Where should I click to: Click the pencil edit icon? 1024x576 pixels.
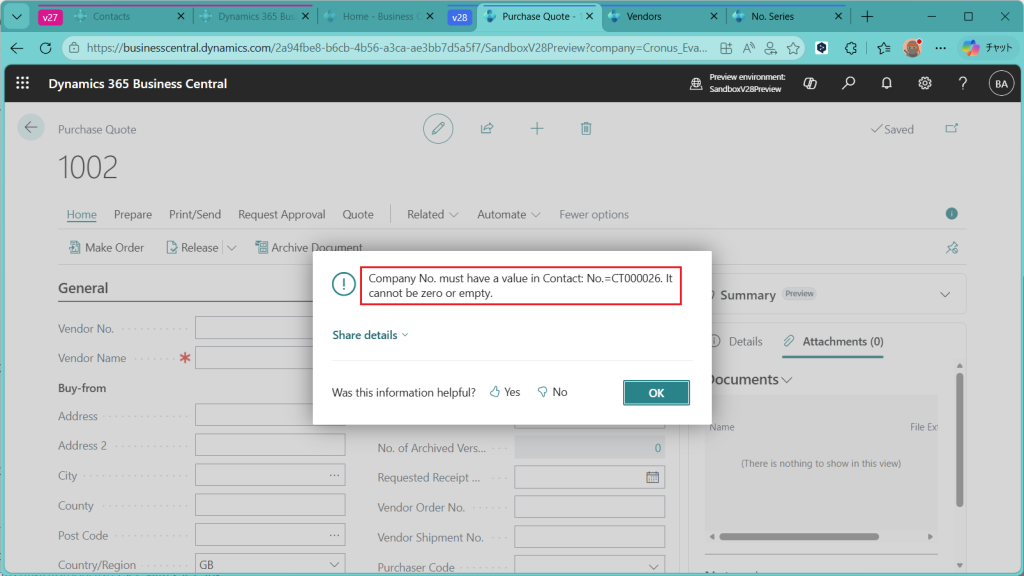point(437,128)
